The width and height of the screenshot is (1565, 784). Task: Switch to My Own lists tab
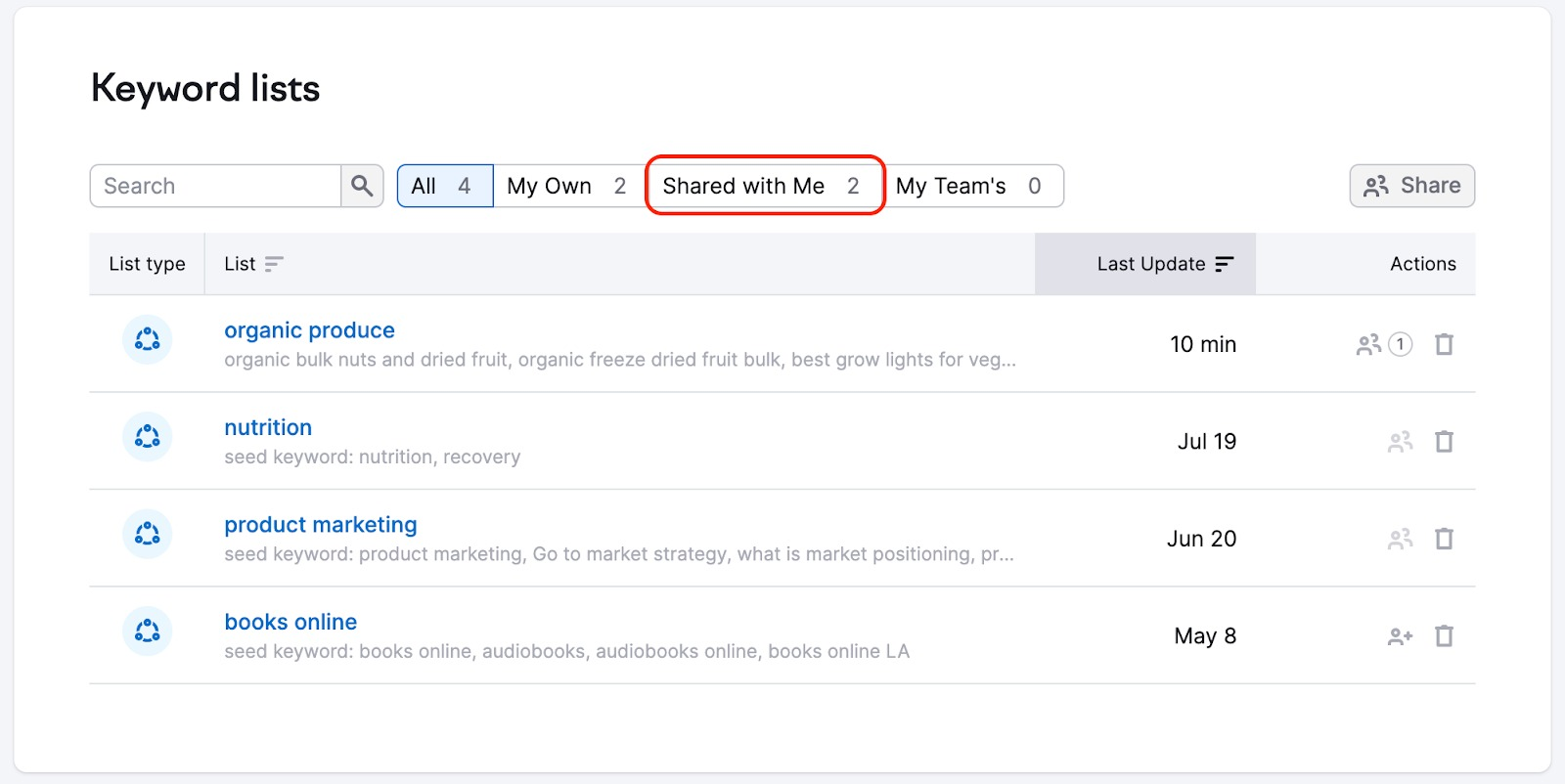tap(567, 186)
